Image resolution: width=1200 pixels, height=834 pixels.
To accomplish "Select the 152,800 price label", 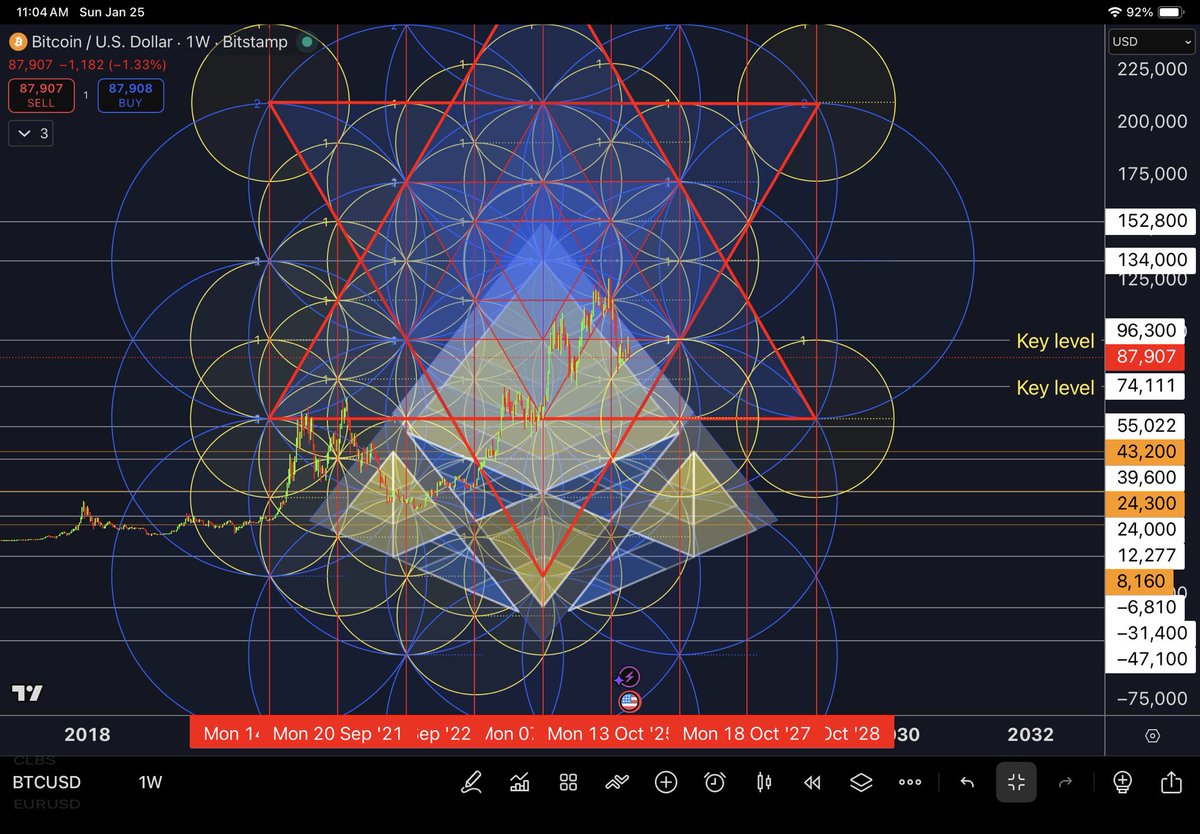I will (x=1150, y=221).
